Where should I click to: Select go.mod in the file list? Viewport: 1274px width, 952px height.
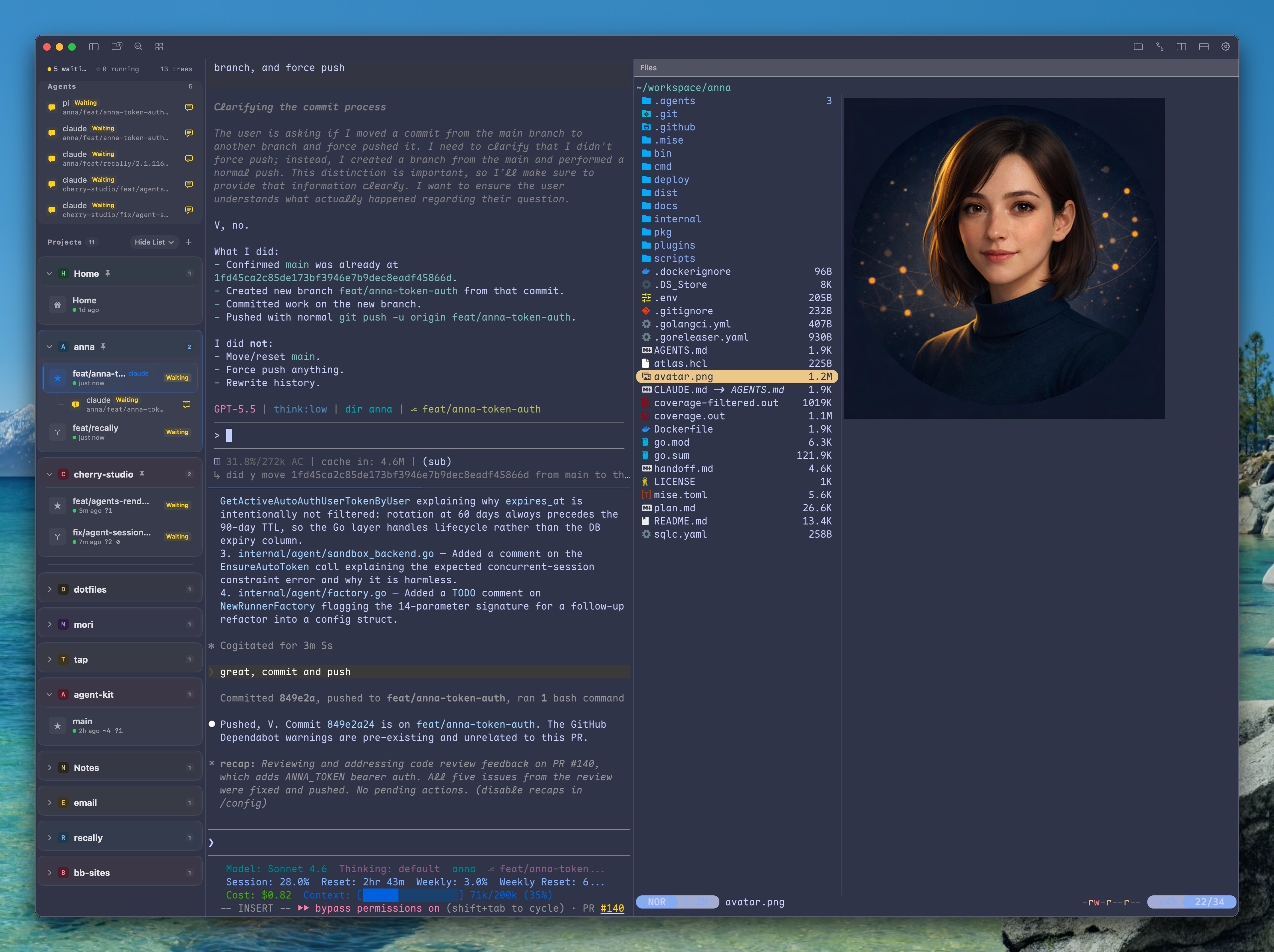[736, 442]
